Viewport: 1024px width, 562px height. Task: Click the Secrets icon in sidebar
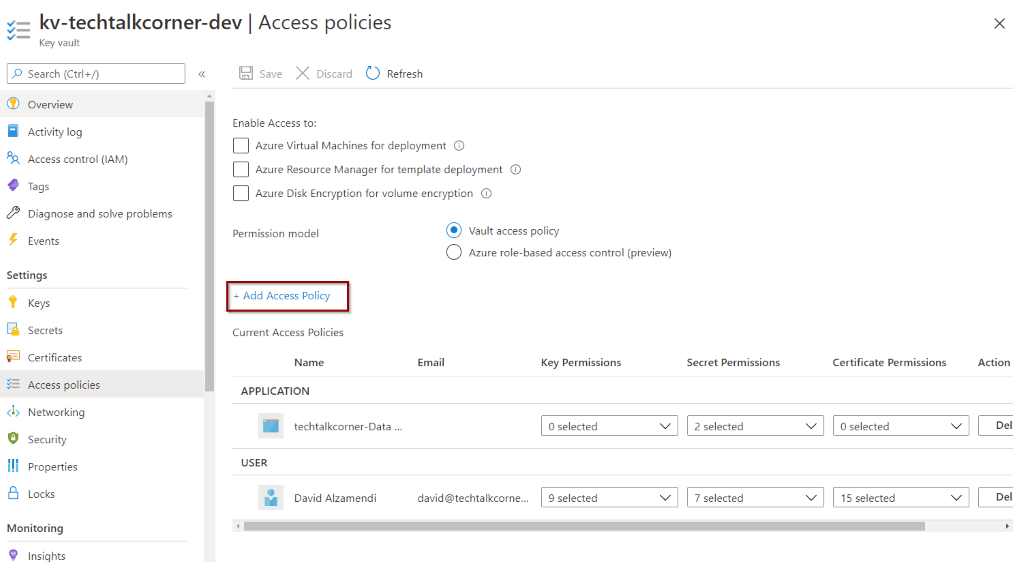tap(13, 330)
